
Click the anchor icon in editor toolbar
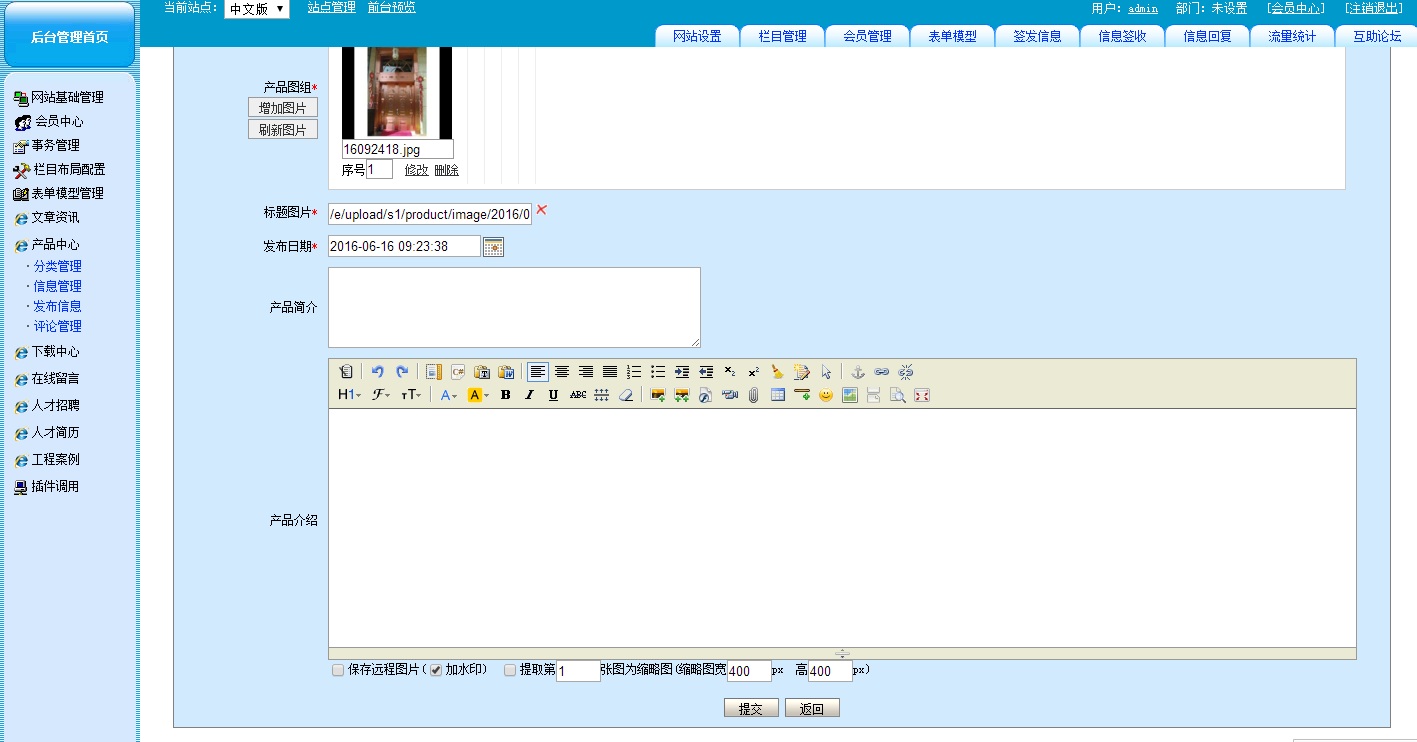pos(857,371)
